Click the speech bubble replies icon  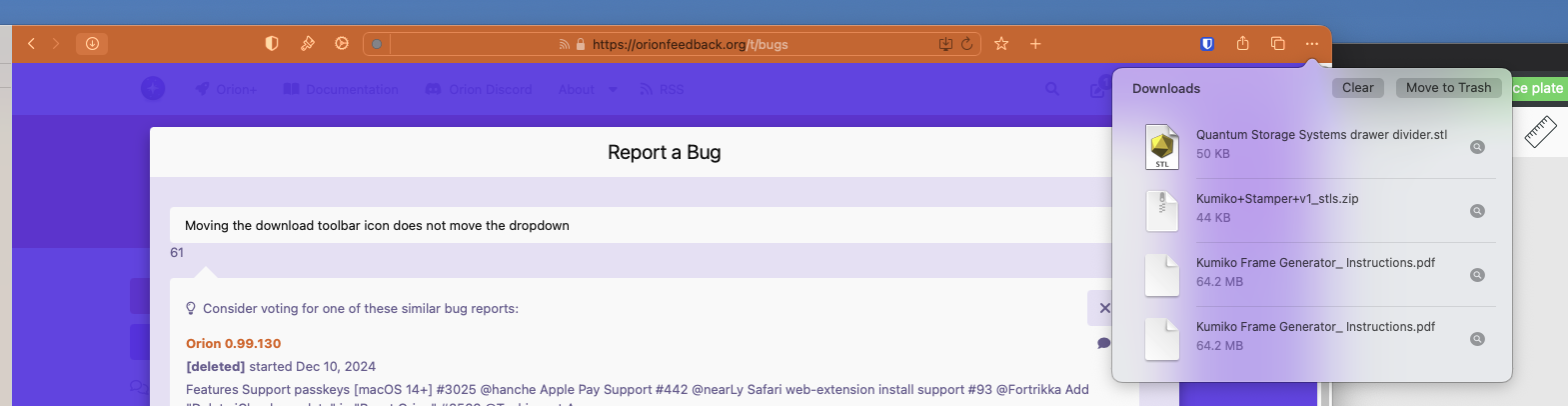pyautogui.click(x=1103, y=343)
